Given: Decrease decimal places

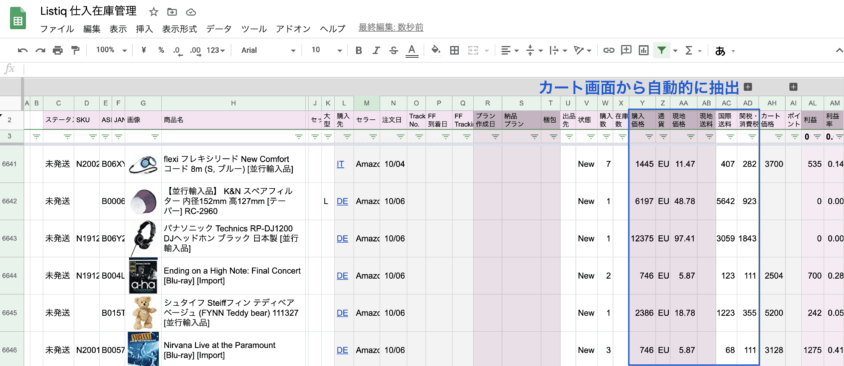Looking at the screenshot, I should [x=177, y=50].
